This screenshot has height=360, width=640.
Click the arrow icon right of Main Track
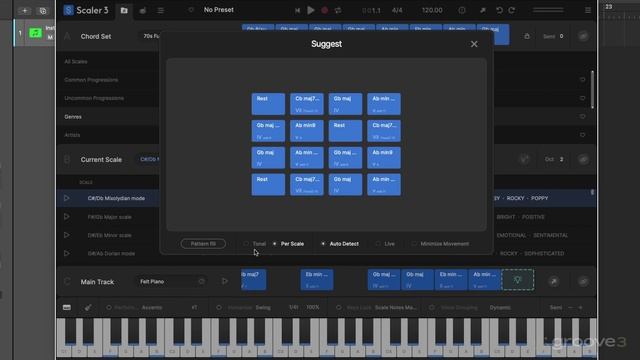click(x=554, y=282)
